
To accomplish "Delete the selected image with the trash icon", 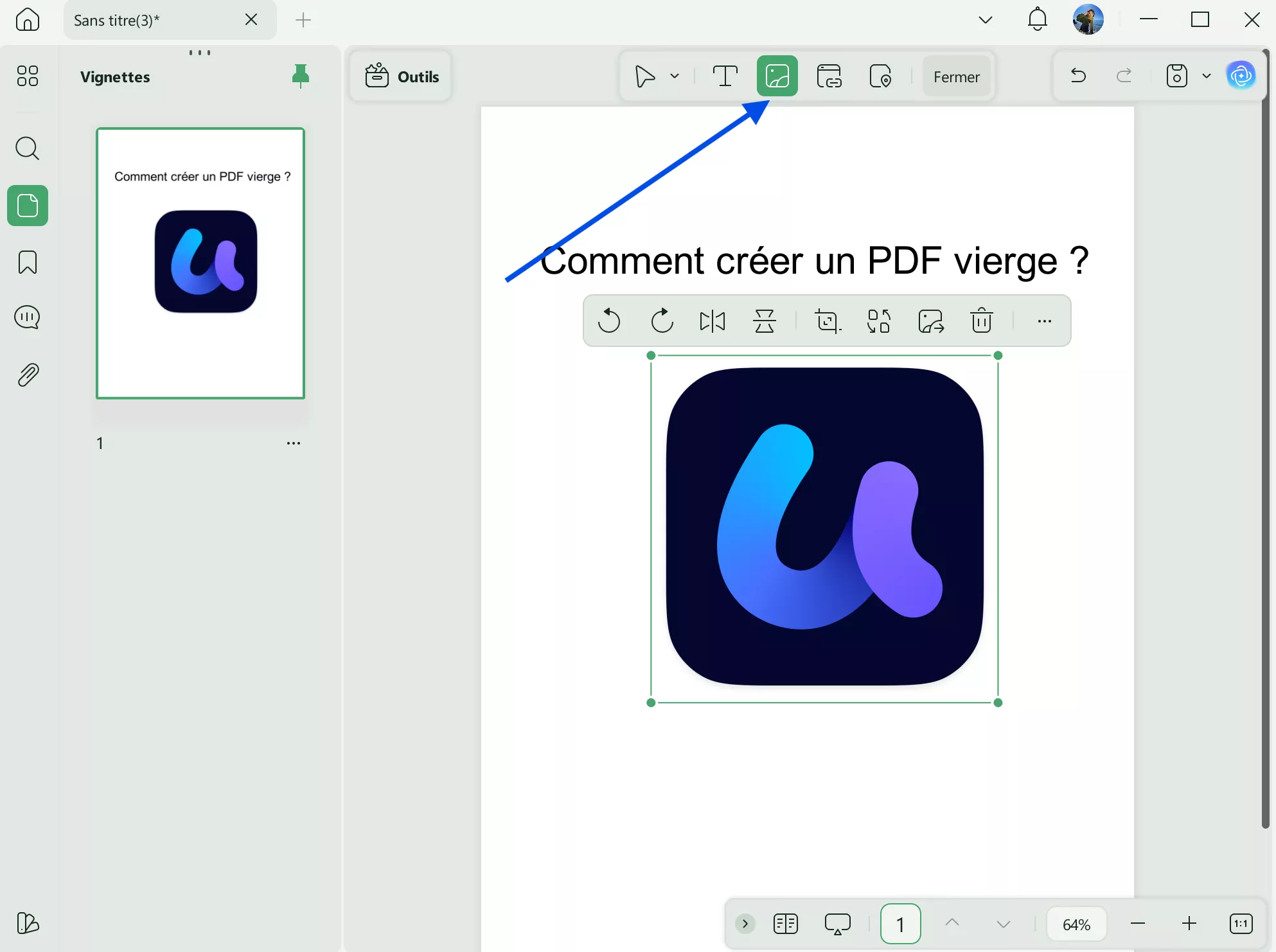I will (982, 321).
